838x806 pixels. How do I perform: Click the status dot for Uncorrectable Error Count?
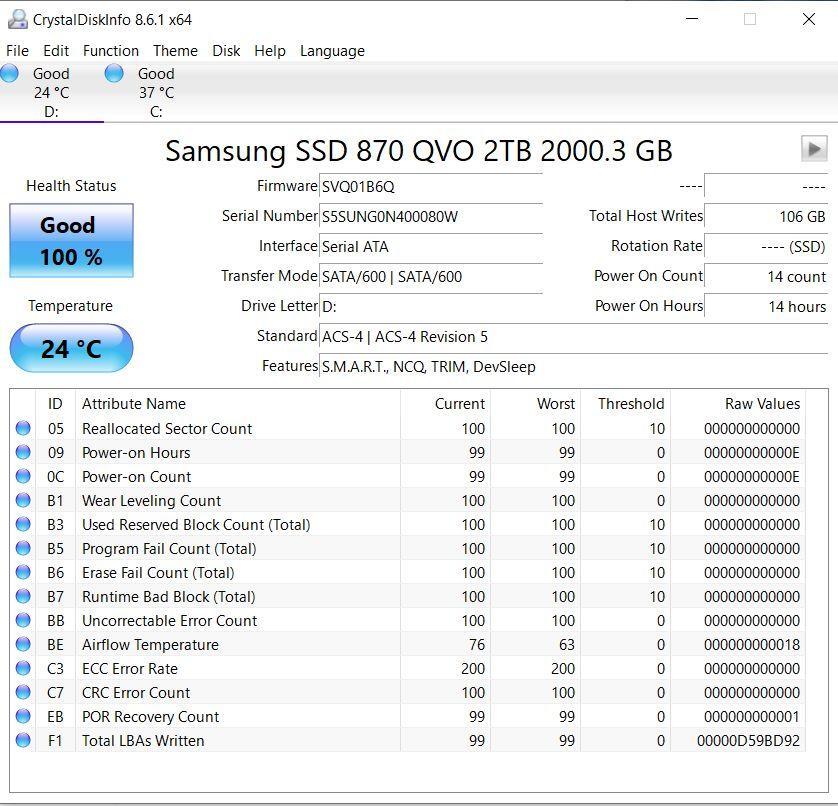click(x=23, y=620)
